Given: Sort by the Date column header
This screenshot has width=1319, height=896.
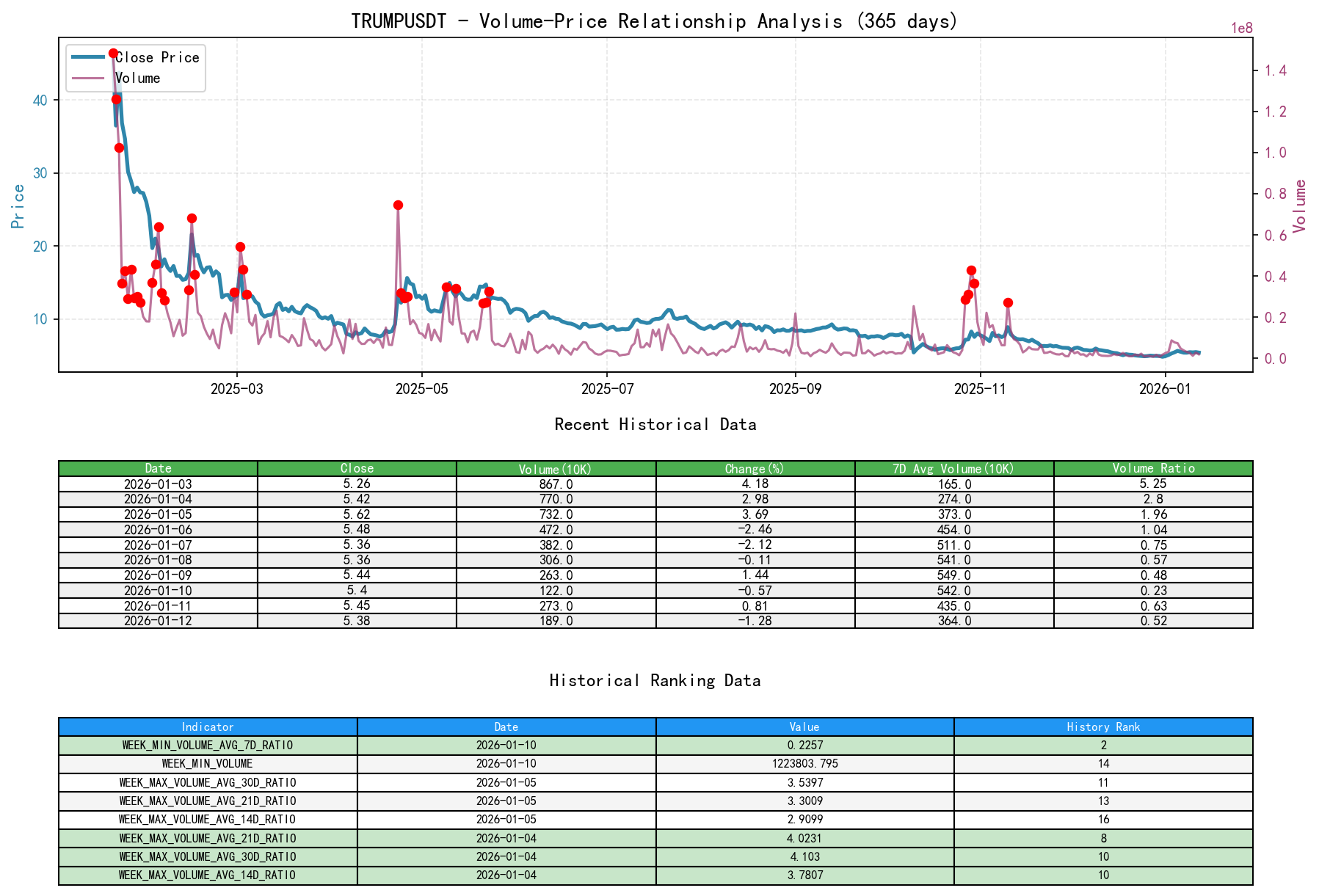Looking at the screenshot, I should (159, 467).
